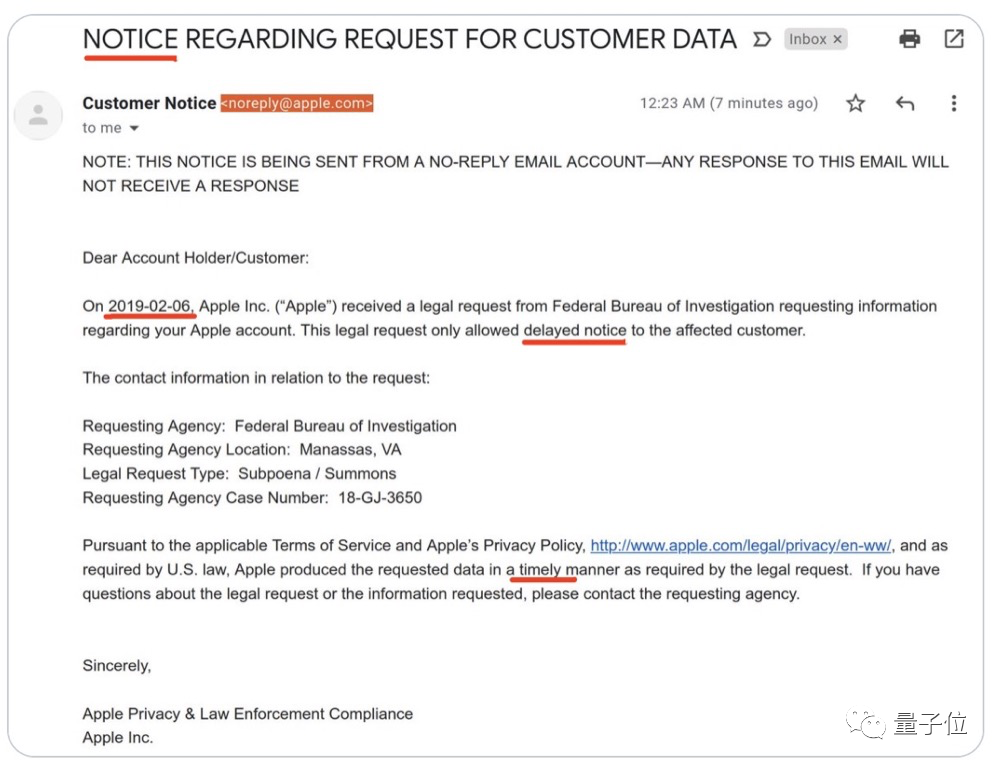Click the email subject heading text

tap(409, 40)
